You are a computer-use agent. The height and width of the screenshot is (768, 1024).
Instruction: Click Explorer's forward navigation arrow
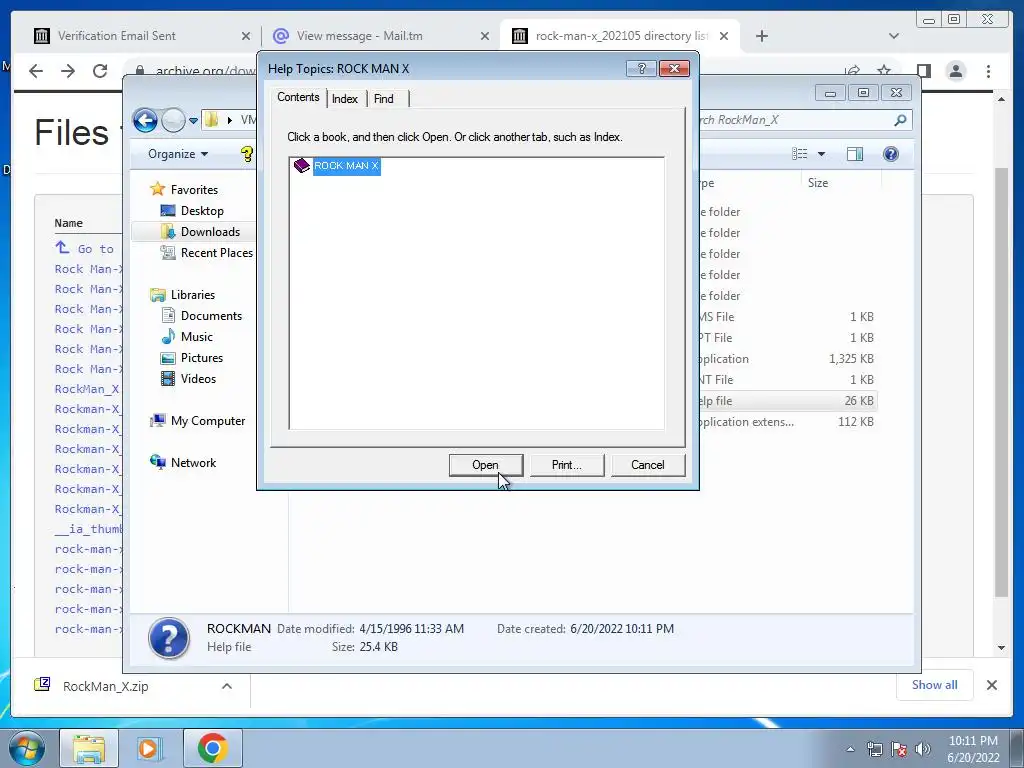click(173, 120)
